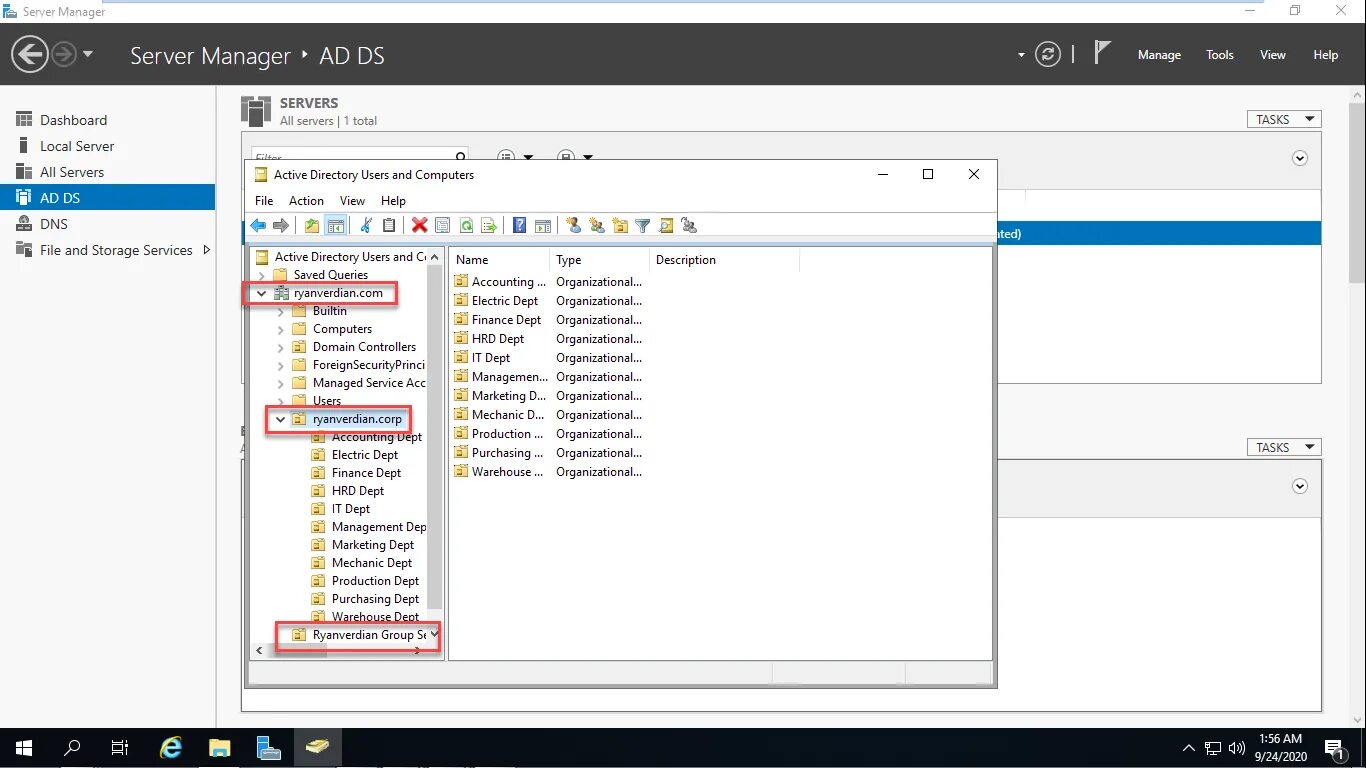
Task: Collapse the Servers section chevron
Action: [1300, 158]
